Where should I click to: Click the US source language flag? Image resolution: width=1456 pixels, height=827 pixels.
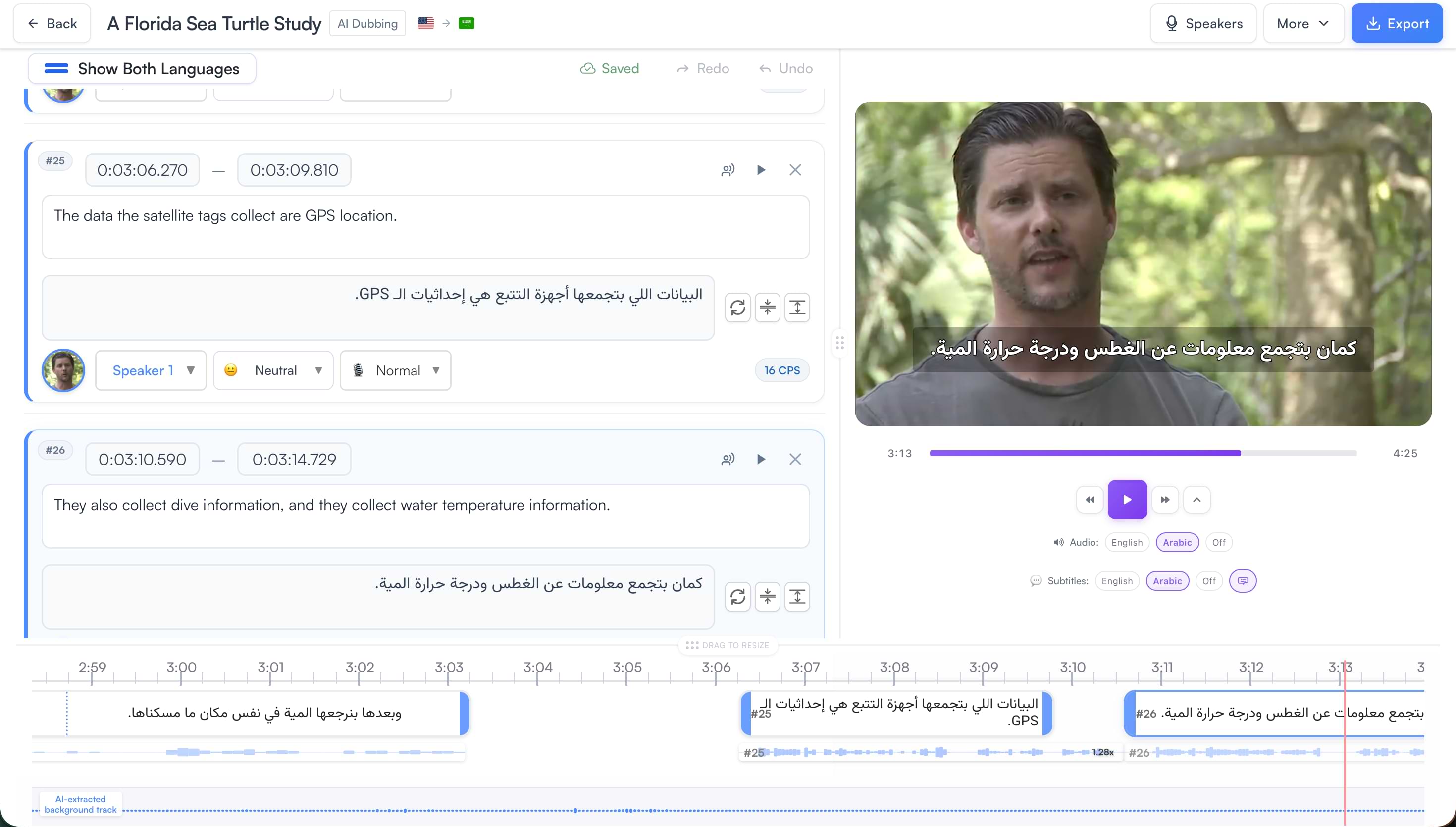426,23
